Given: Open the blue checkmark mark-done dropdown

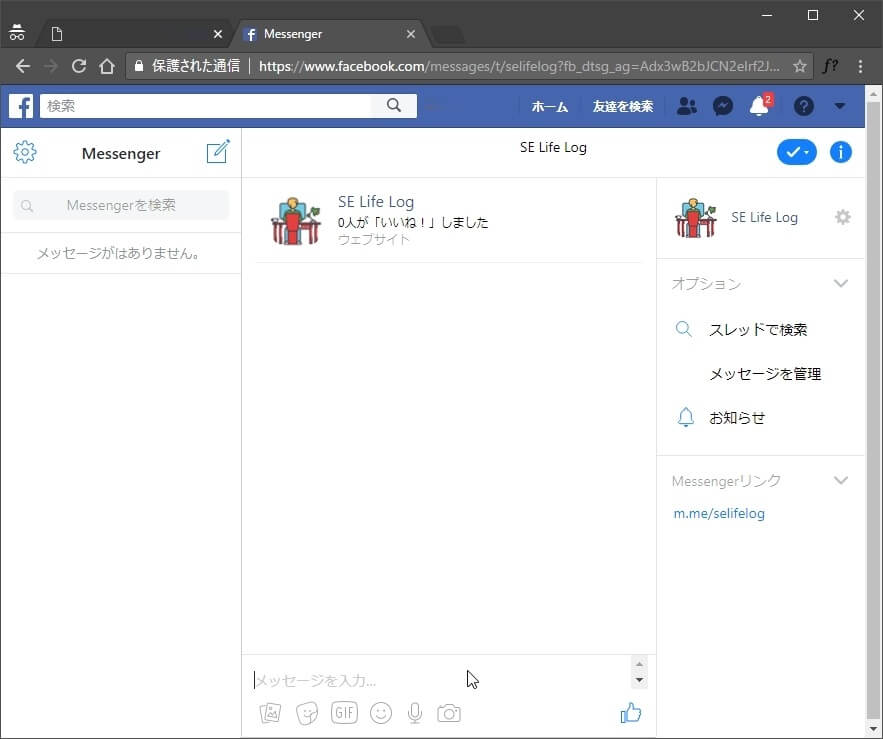Looking at the screenshot, I should (797, 152).
